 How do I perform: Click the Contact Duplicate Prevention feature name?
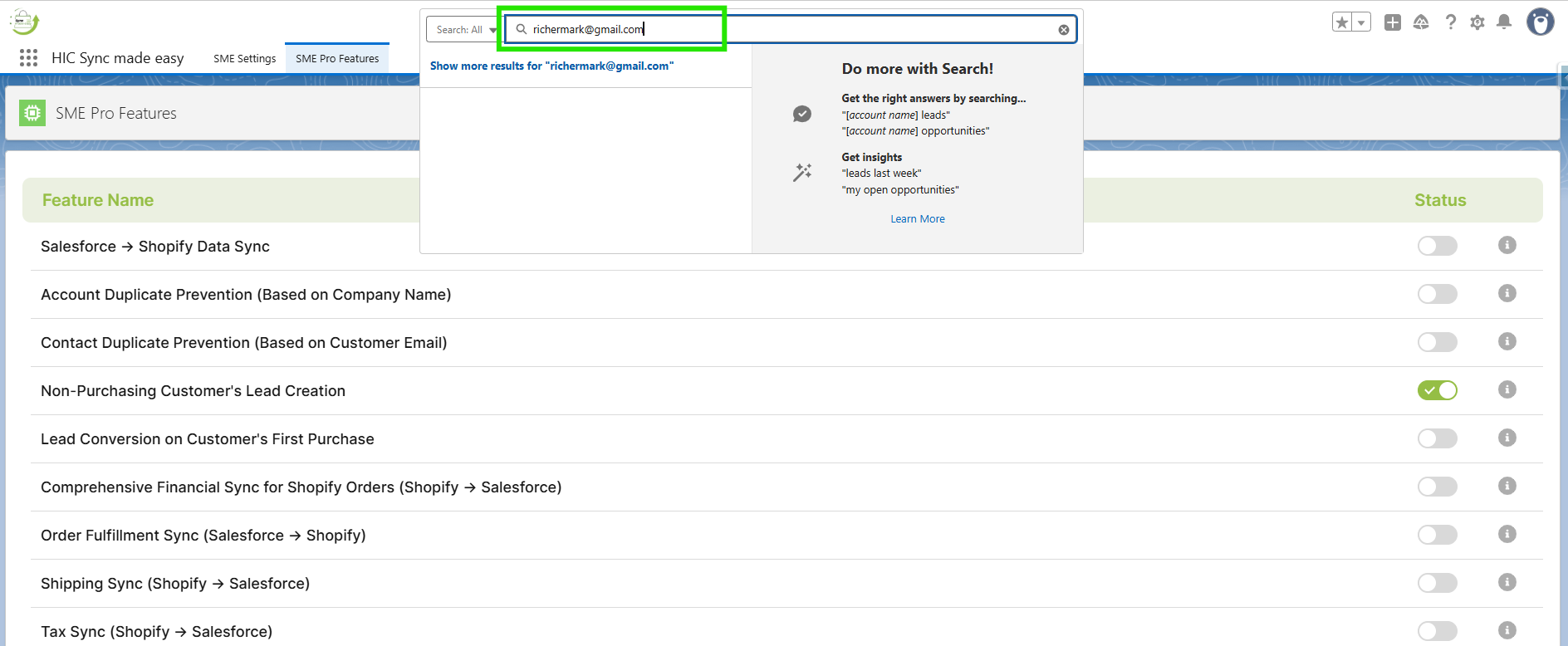pos(244,343)
